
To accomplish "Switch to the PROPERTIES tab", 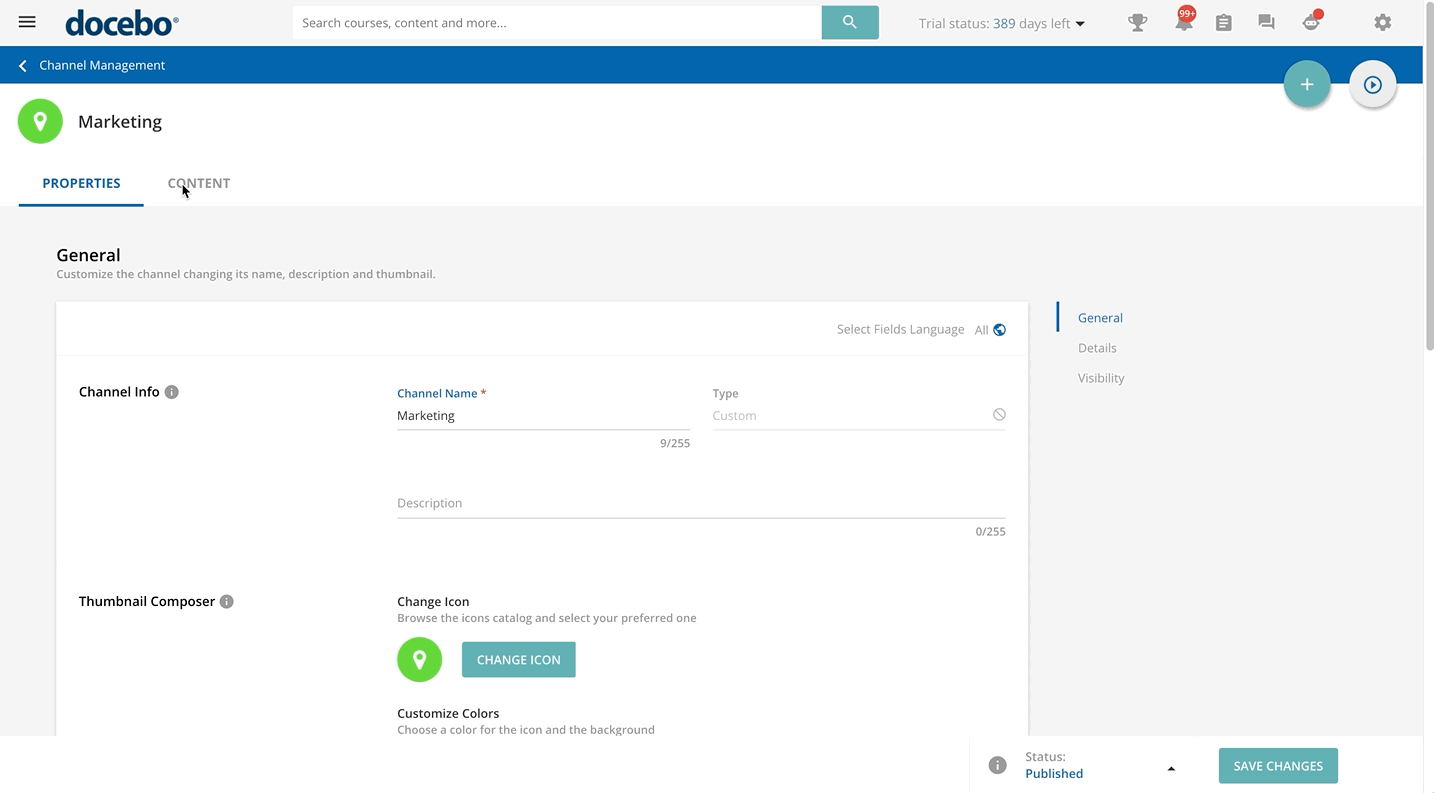I will pos(81,183).
